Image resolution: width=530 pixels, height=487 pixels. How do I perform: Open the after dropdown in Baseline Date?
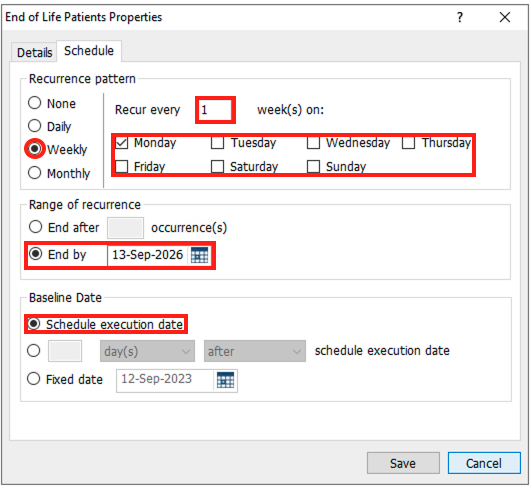[255, 351]
